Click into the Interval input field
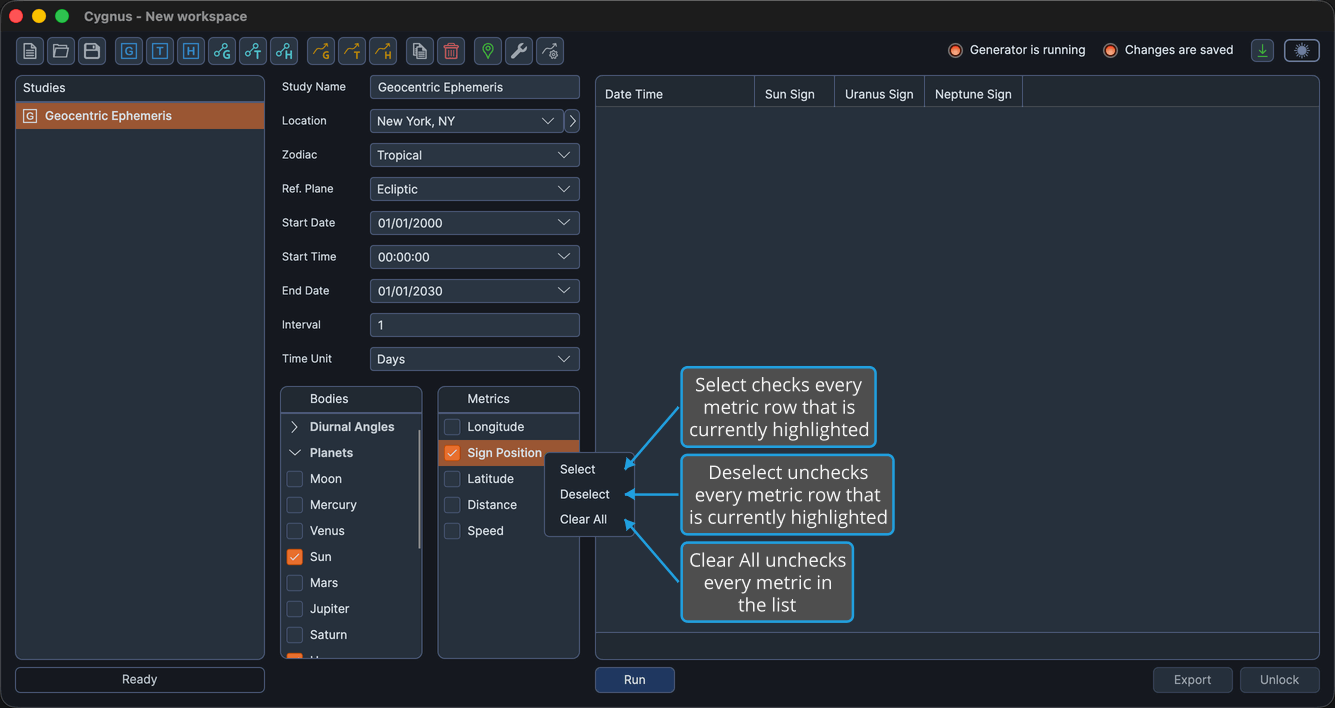The image size is (1335, 708). point(474,325)
